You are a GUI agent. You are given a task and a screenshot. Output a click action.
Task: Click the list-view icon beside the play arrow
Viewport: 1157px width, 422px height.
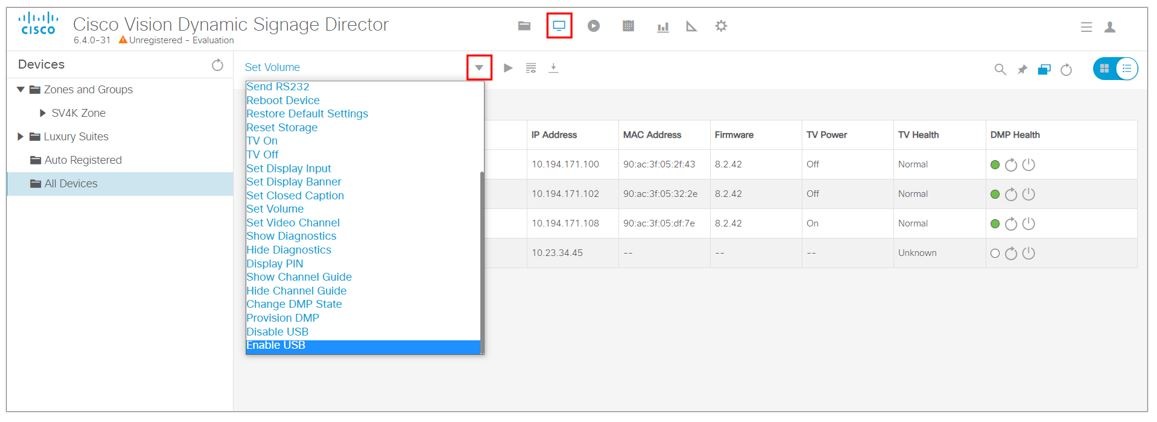(531, 68)
